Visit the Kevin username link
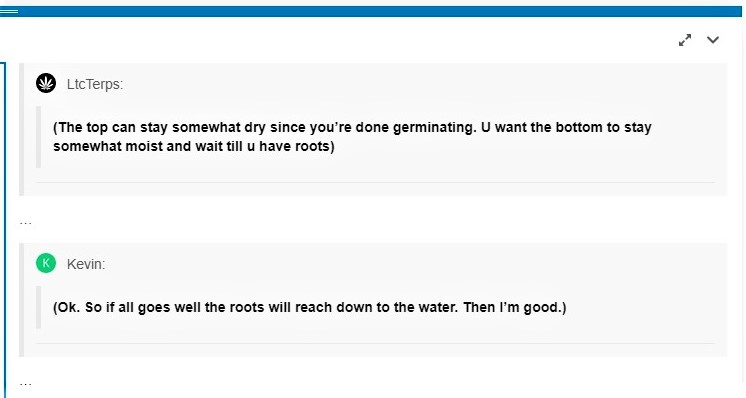This screenshot has height=398, width=746. 86,264
